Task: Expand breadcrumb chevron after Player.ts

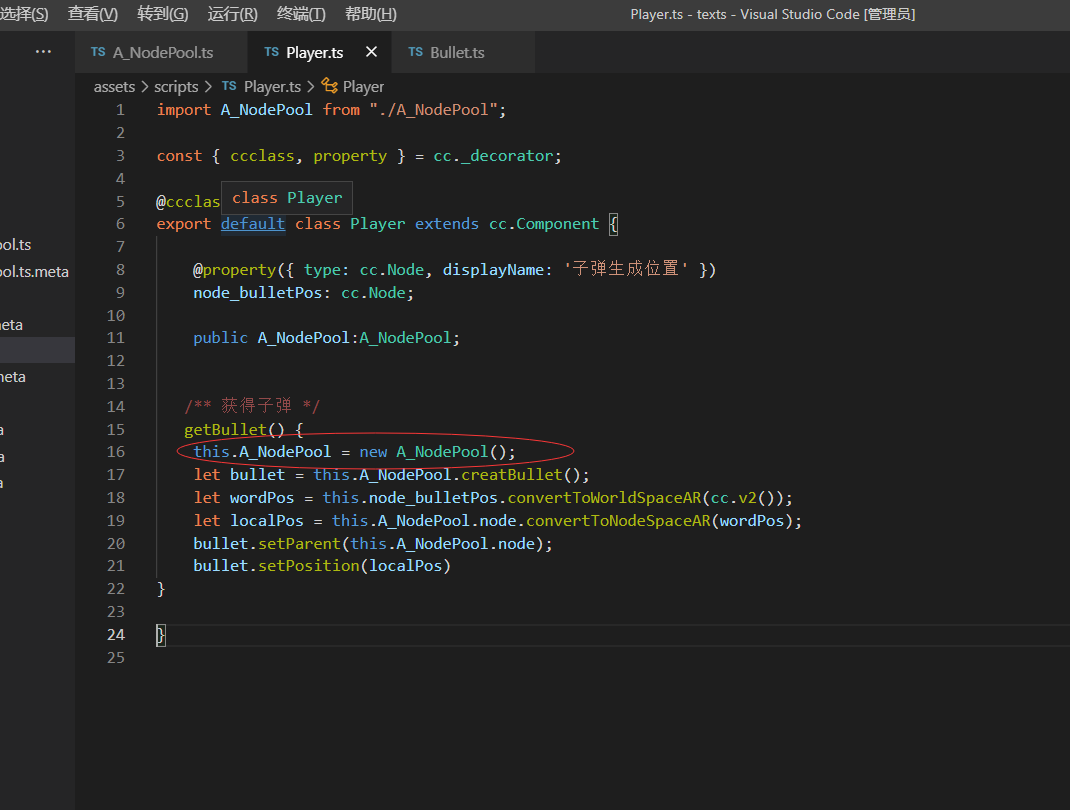Action: pyautogui.click(x=310, y=87)
